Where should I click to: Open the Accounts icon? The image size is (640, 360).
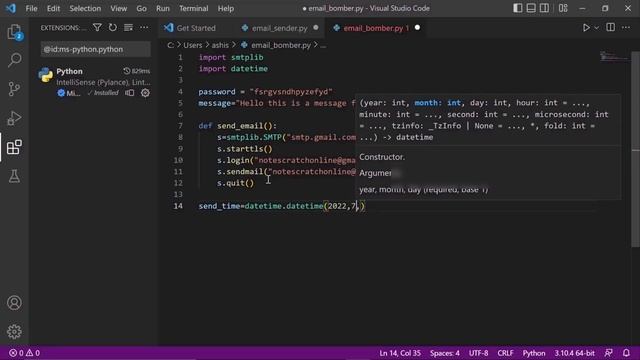pyautogui.click(x=14, y=302)
